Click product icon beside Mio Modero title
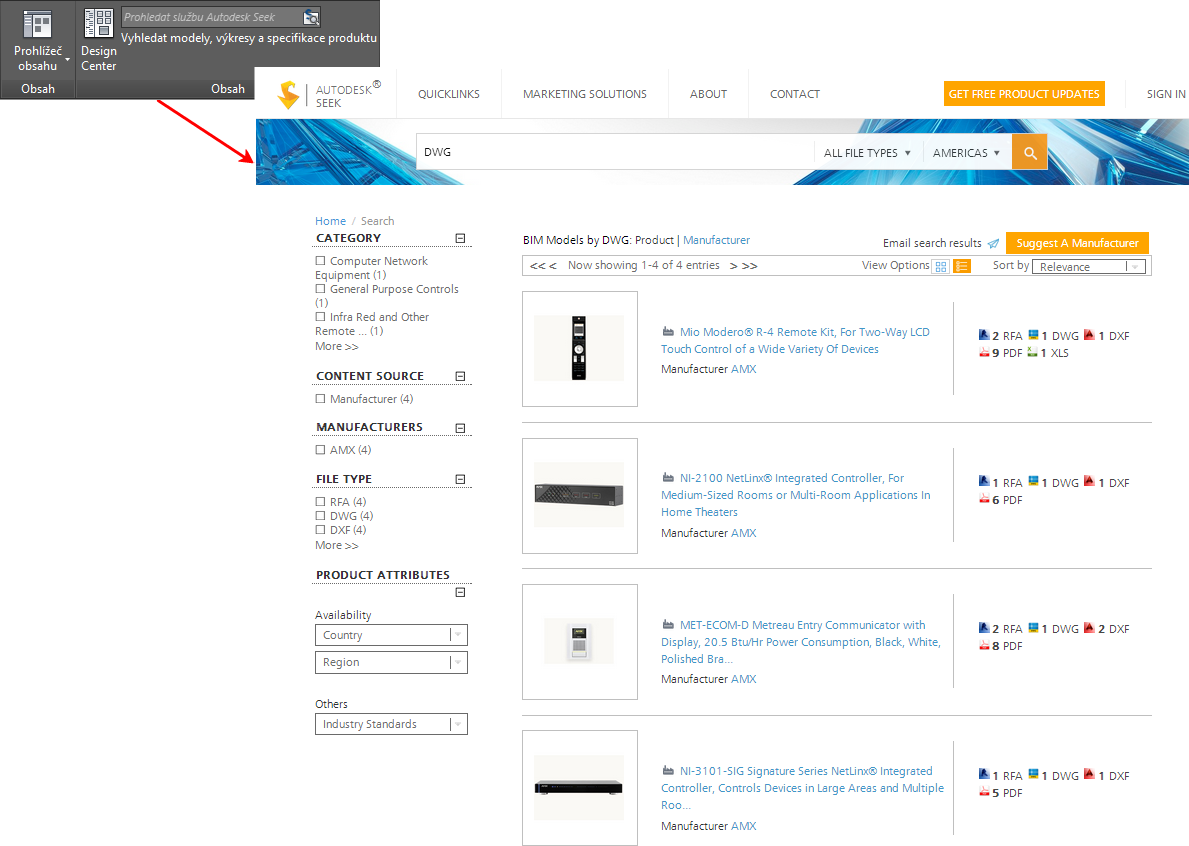The image size is (1189, 846). click(668, 331)
